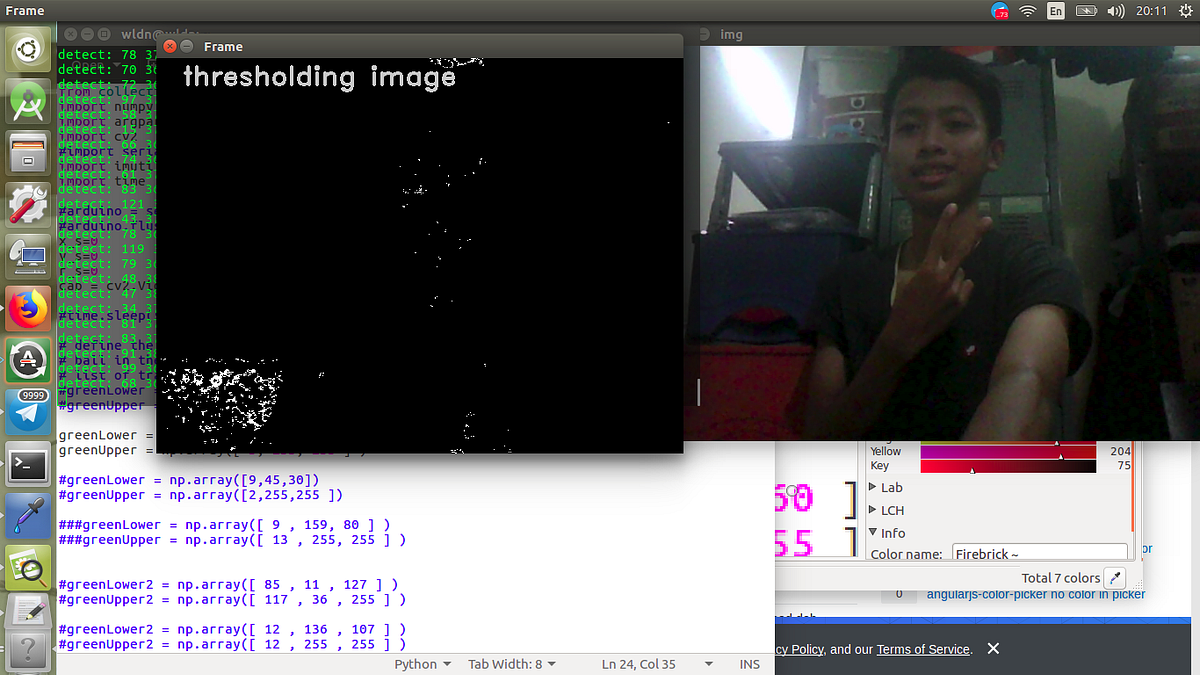This screenshot has width=1200, height=675.
Task: Follow the Terms of Service link
Action: [922, 648]
